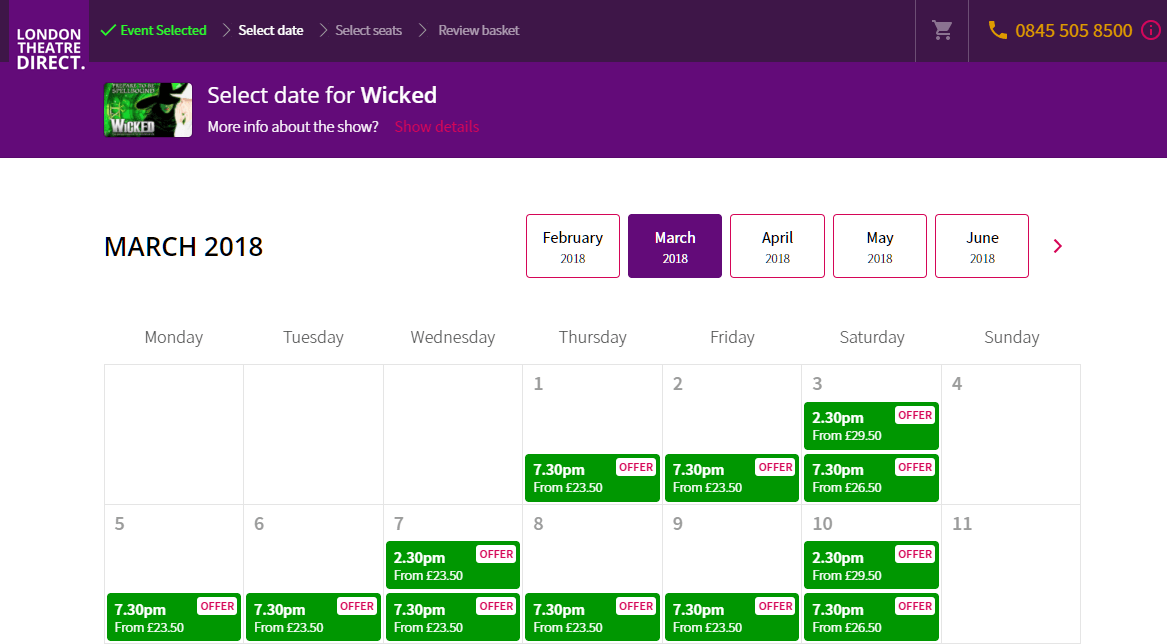
Task: Select Saturday 3 March 7.30pm show
Action: (871, 478)
